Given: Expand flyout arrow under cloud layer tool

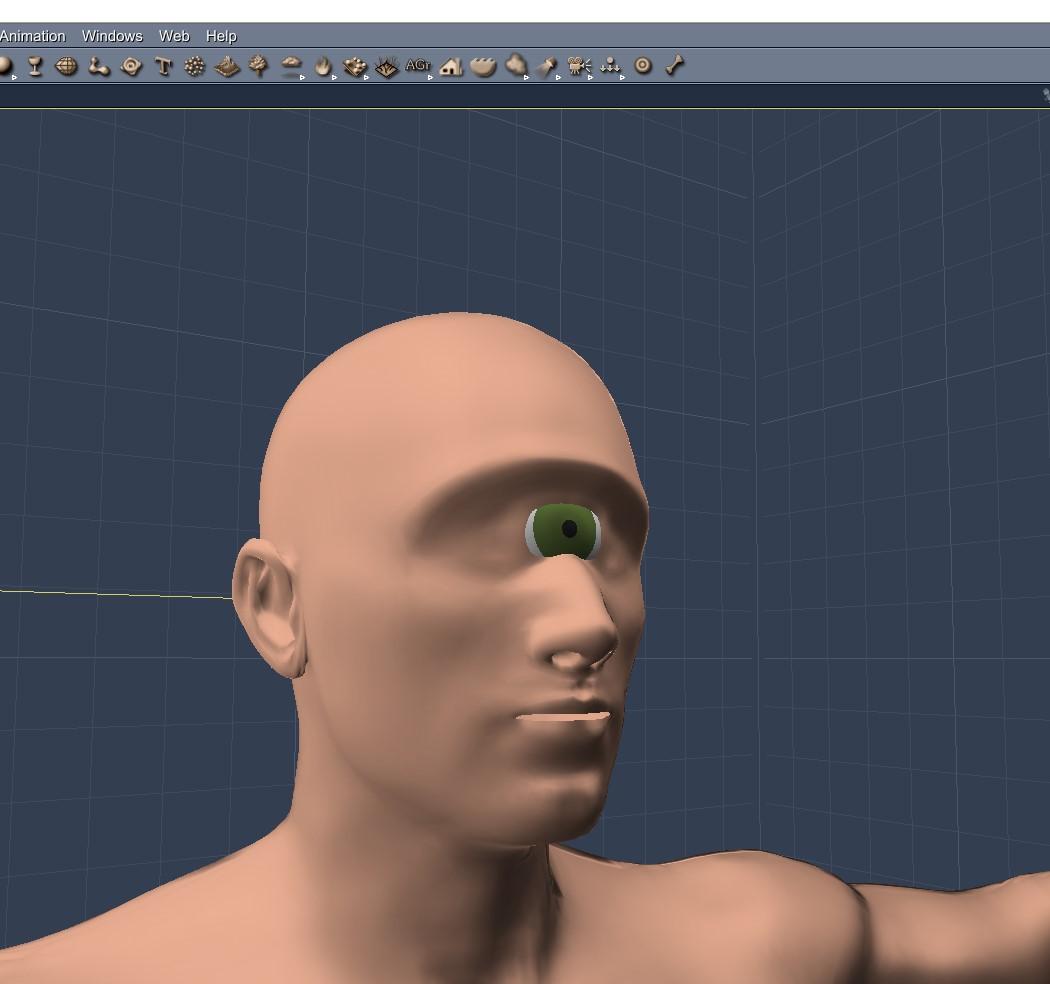Looking at the screenshot, I should (x=302, y=78).
